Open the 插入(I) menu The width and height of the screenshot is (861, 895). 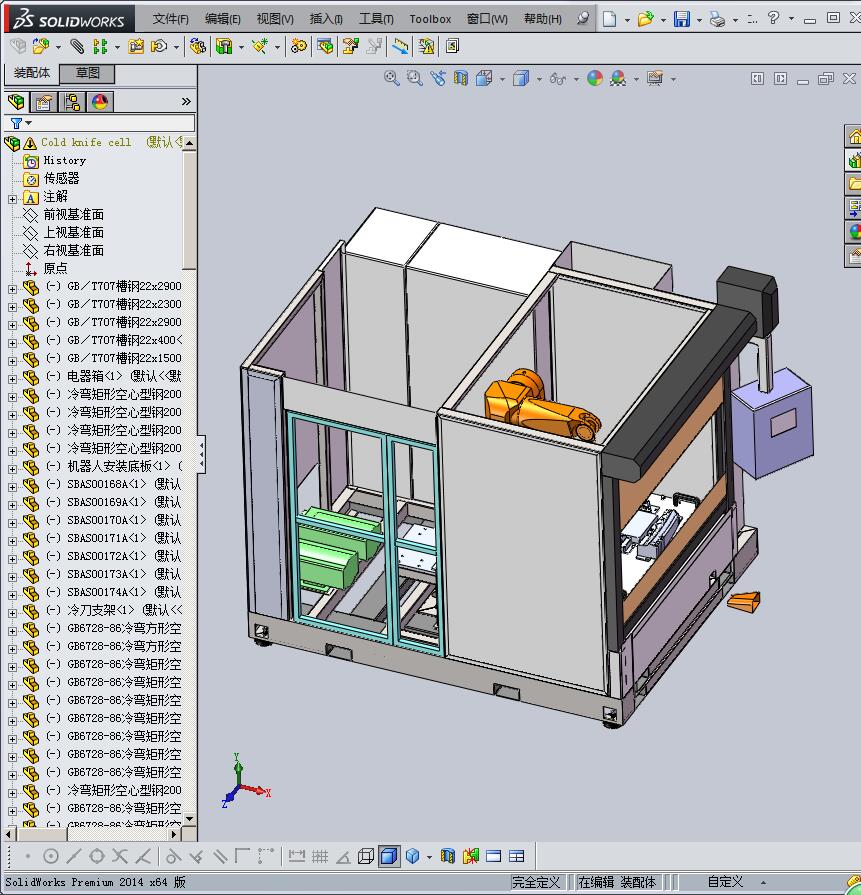tap(326, 19)
